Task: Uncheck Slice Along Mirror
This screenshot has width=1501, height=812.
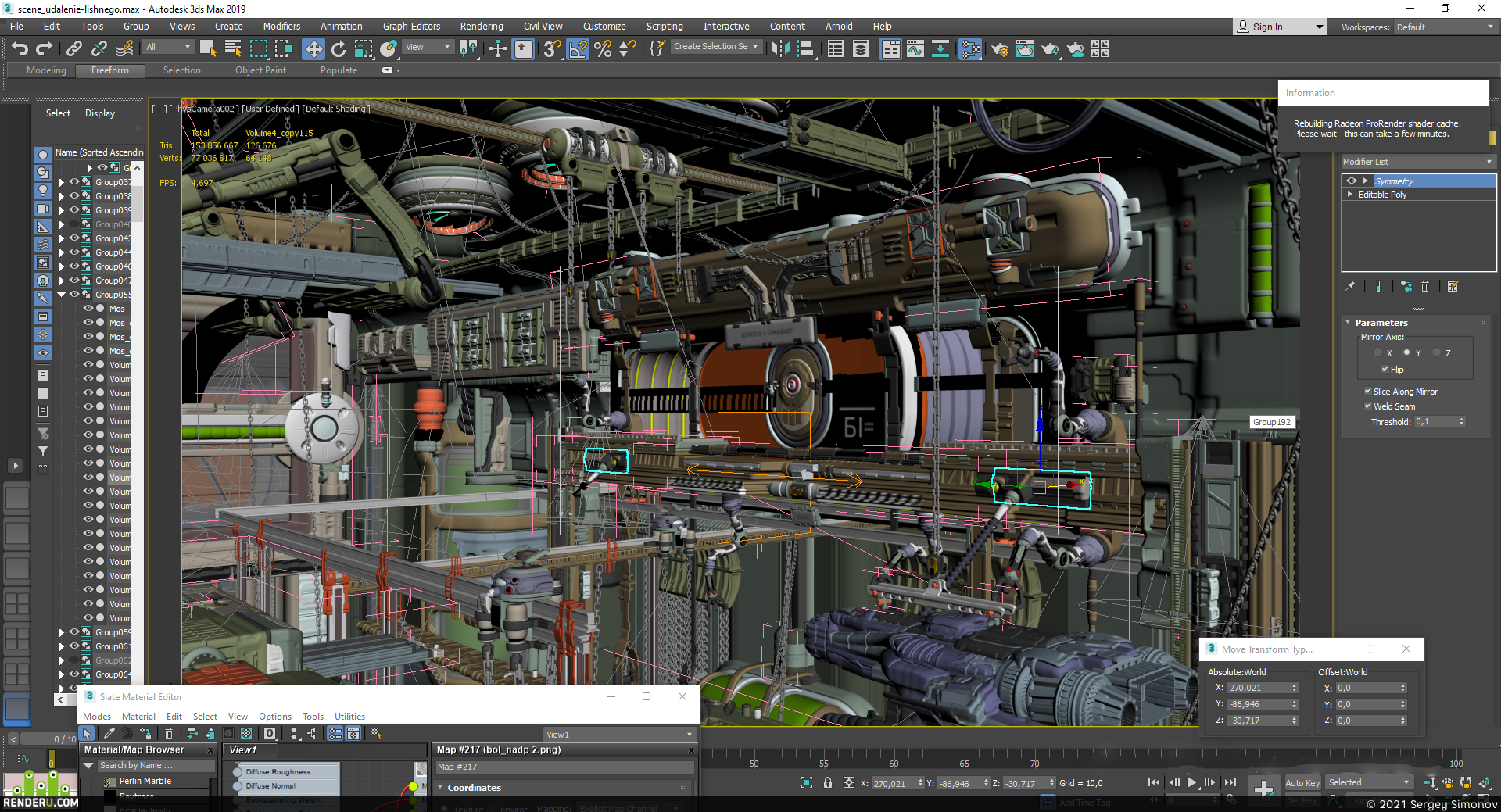Action: [1368, 392]
